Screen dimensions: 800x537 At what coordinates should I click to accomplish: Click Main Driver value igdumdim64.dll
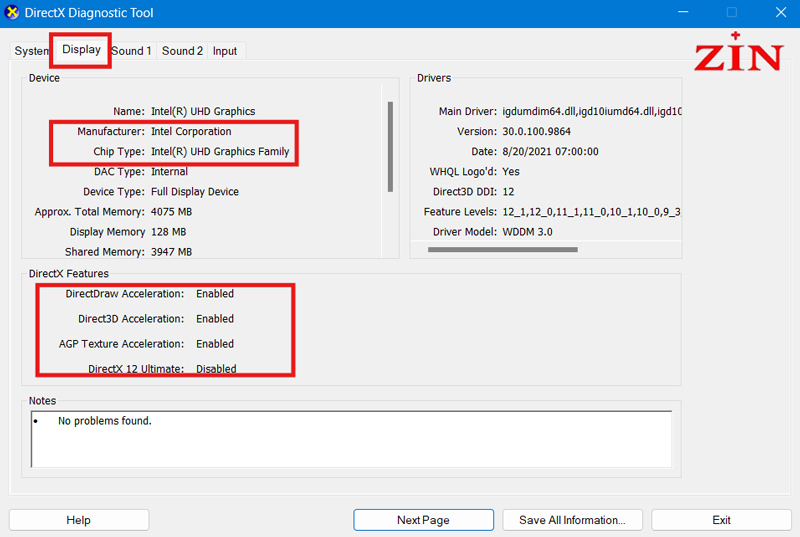point(592,111)
